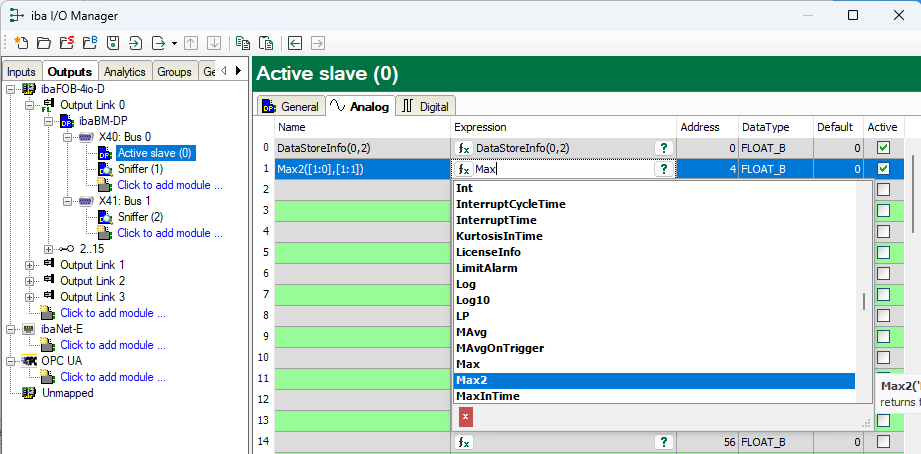921x454 pixels.
Task: Select Unmapped in the tree
Action: pyautogui.click(x=67, y=393)
